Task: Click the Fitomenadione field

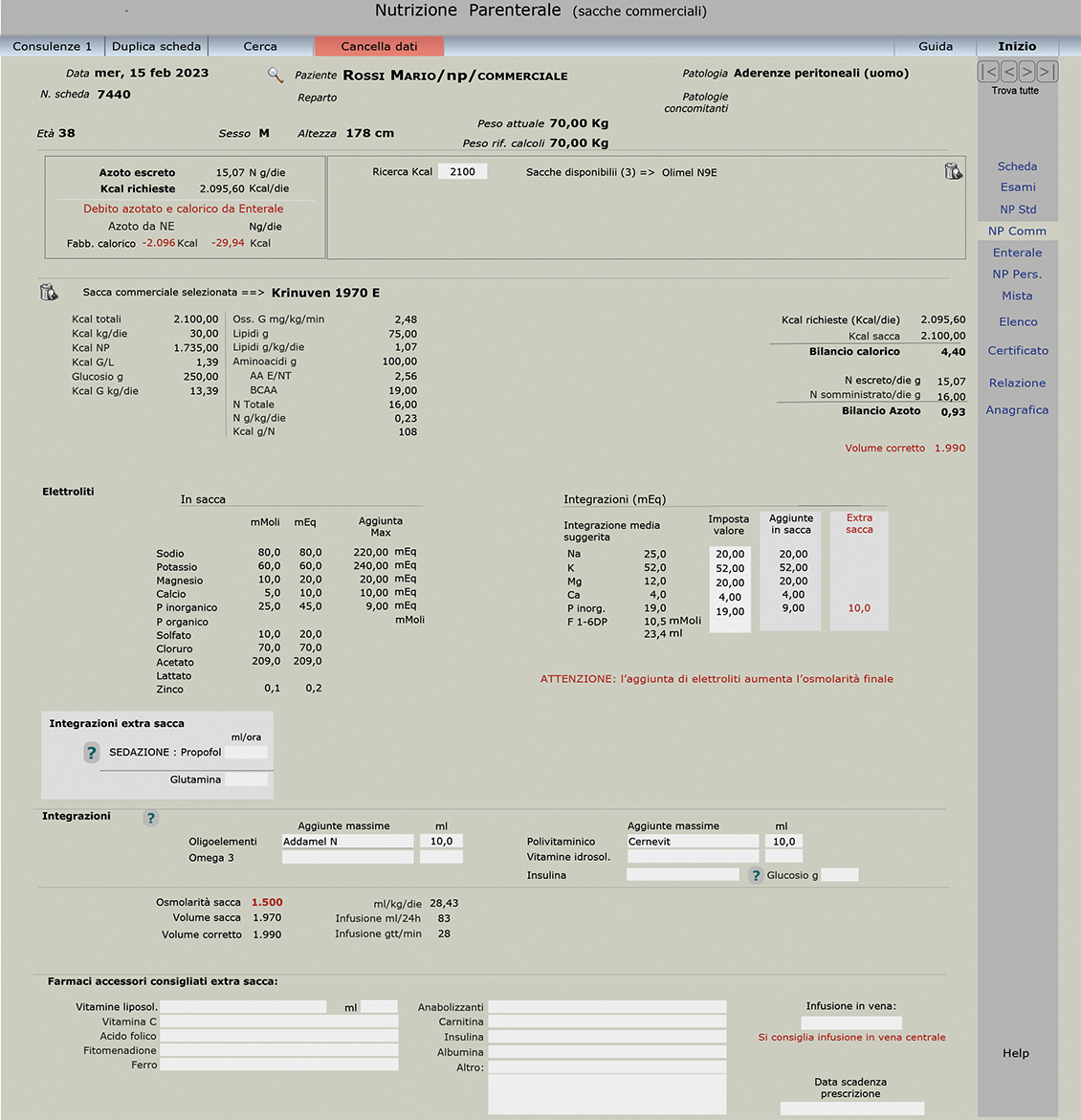Action: pyautogui.click(x=278, y=1051)
